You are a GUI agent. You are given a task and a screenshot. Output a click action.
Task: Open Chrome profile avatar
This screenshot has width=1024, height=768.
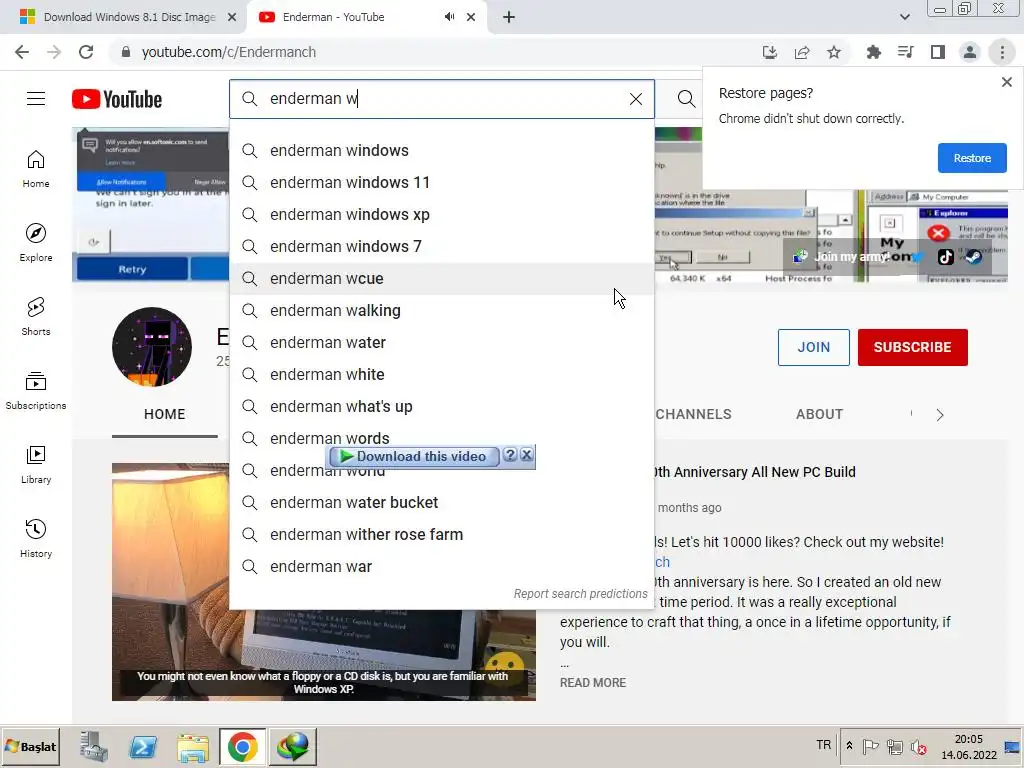click(970, 52)
